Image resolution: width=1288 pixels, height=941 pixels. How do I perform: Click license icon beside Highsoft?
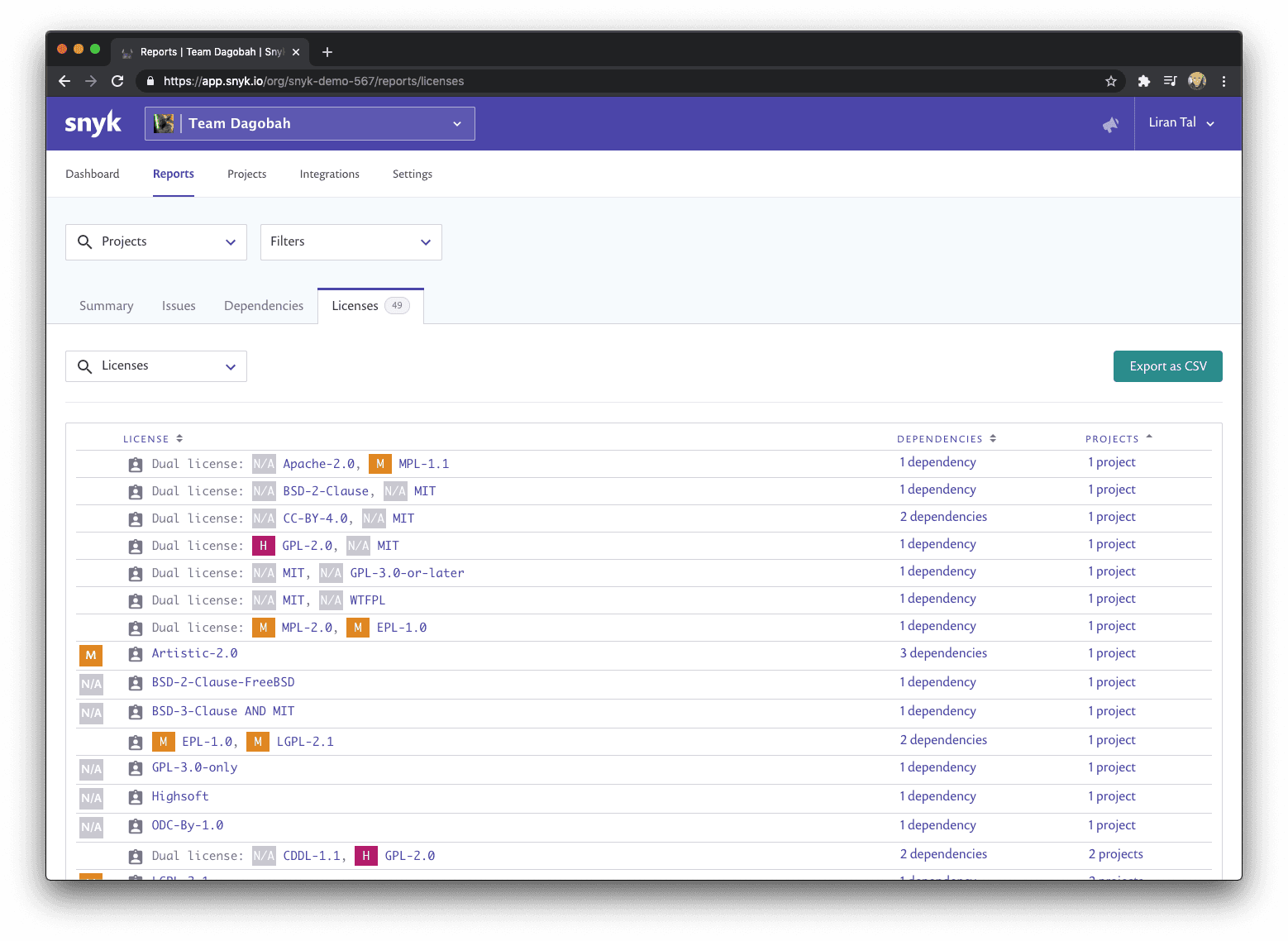(x=136, y=797)
